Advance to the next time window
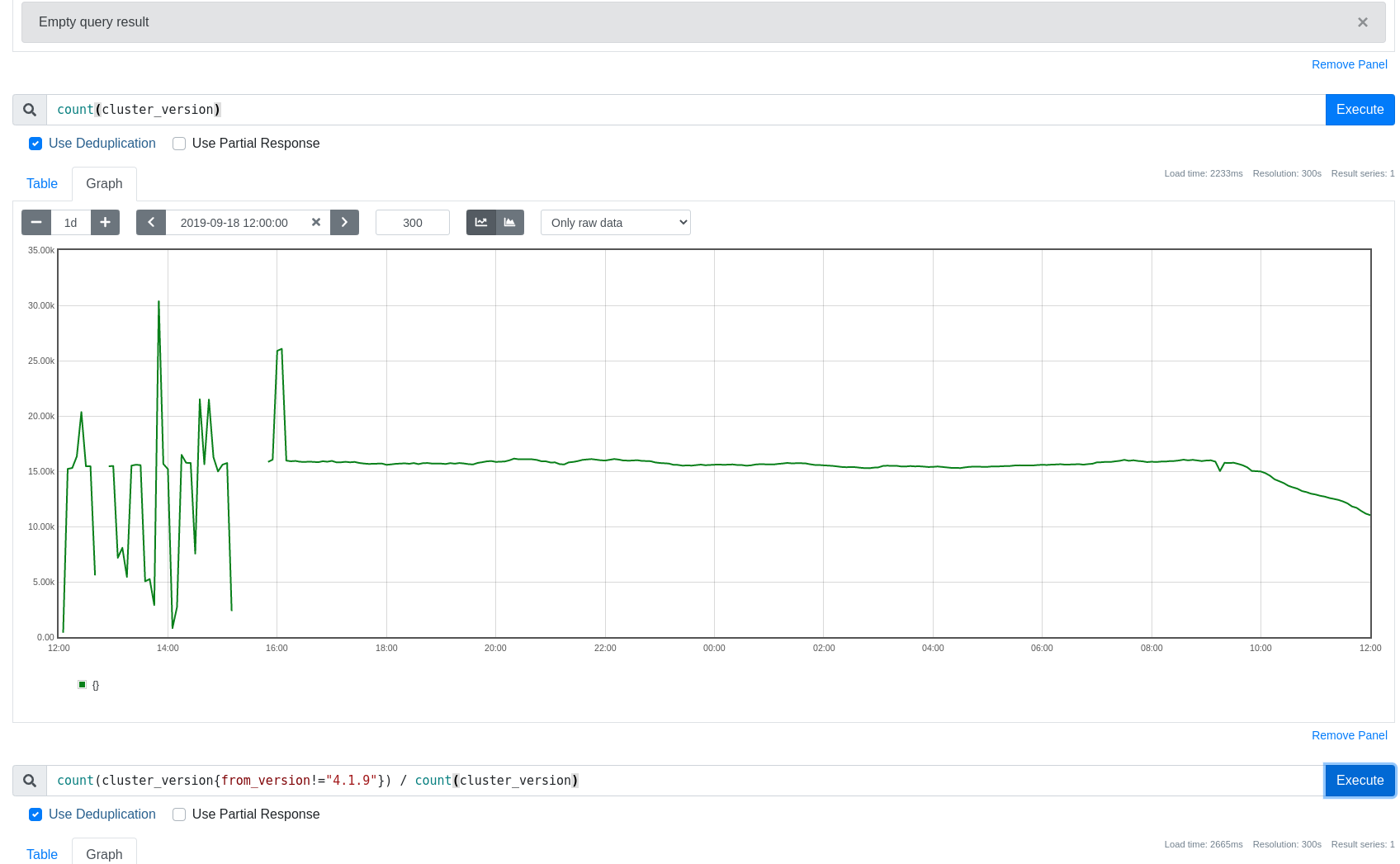This screenshot has height=864, width=1400. coord(344,223)
